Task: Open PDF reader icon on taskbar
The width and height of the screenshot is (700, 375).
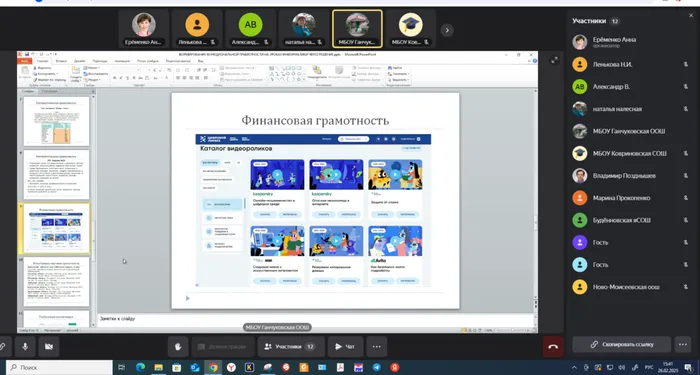Action: (x=340, y=367)
